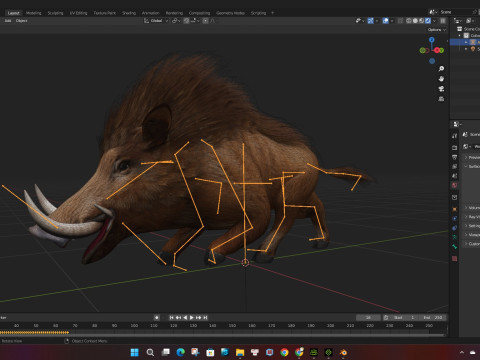Play the animation forward
Image resolution: width=480 pixels, height=360 pixels.
click(192, 317)
